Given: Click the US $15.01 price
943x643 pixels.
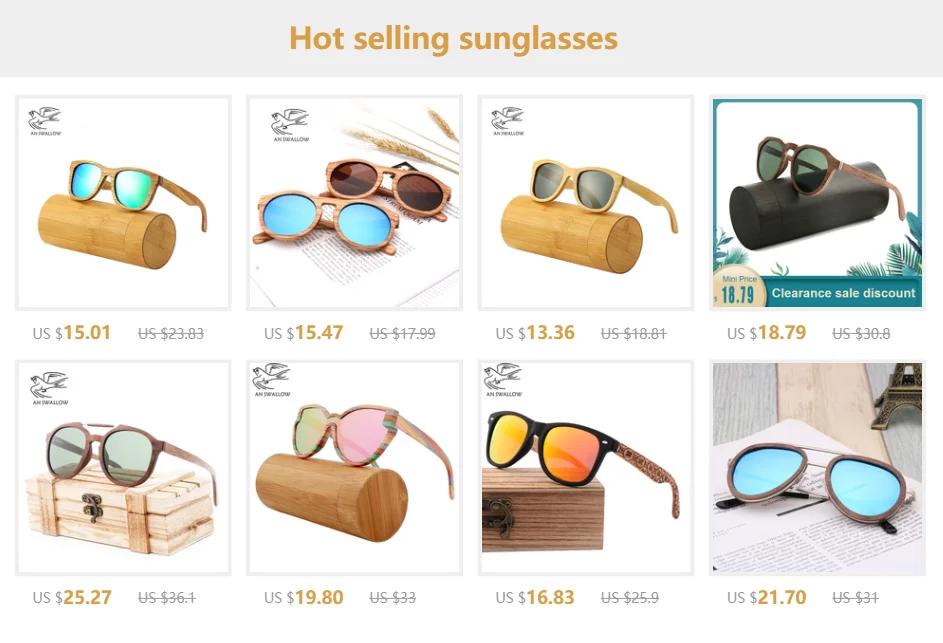Looking at the screenshot, I should point(72,333).
